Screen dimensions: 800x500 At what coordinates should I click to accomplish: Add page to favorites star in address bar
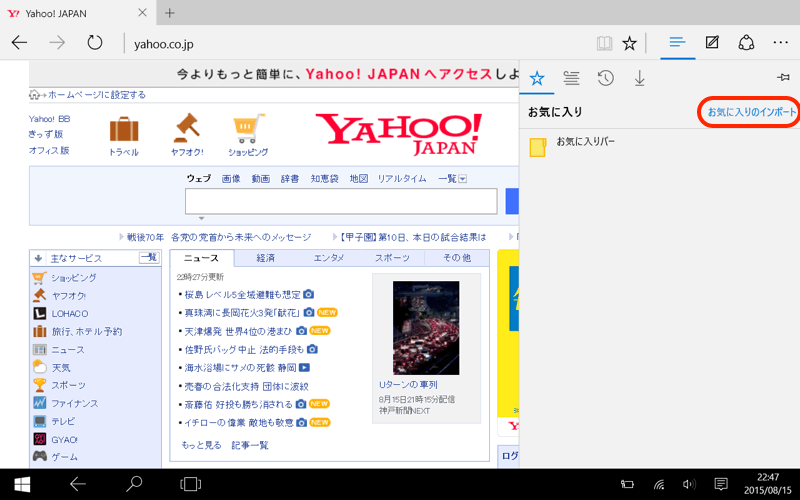[x=630, y=43]
